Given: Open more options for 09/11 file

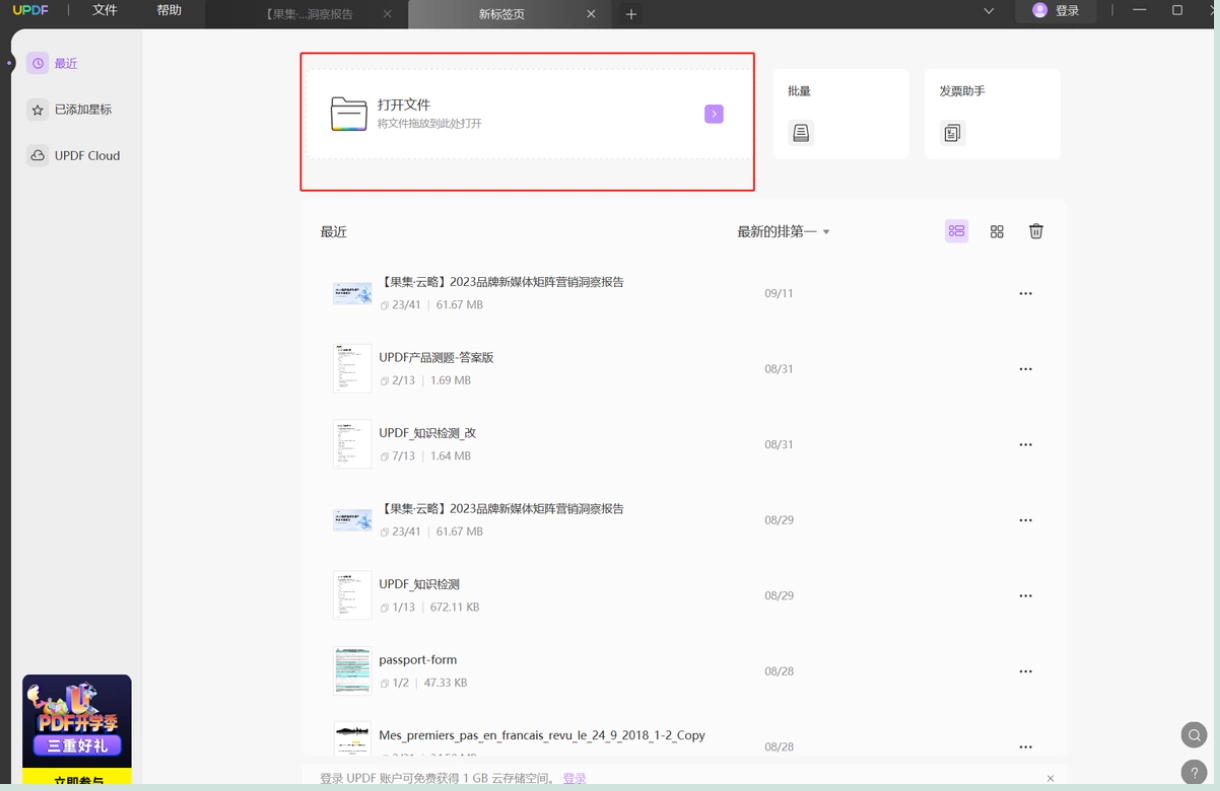Looking at the screenshot, I should (1025, 293).
